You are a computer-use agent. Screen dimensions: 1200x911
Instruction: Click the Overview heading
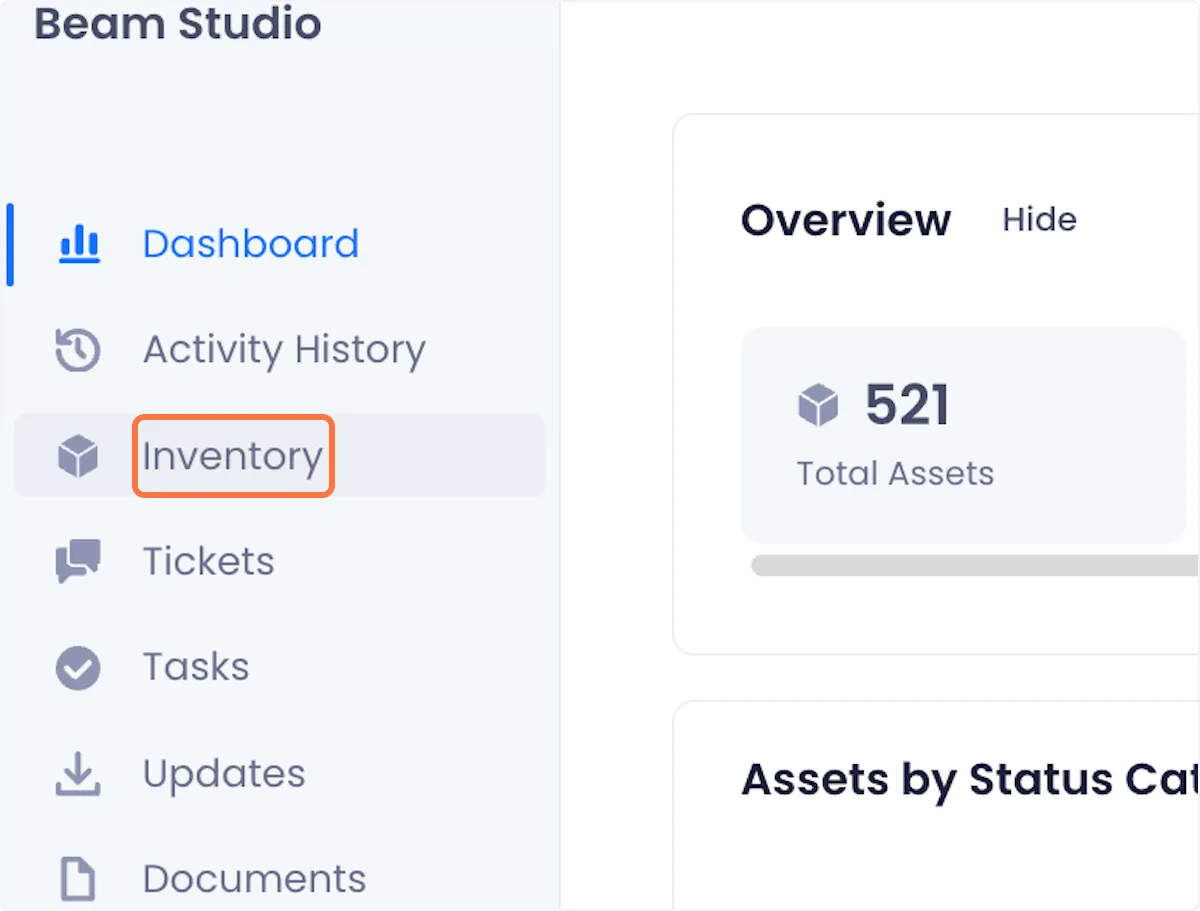(x=846, y=220)
